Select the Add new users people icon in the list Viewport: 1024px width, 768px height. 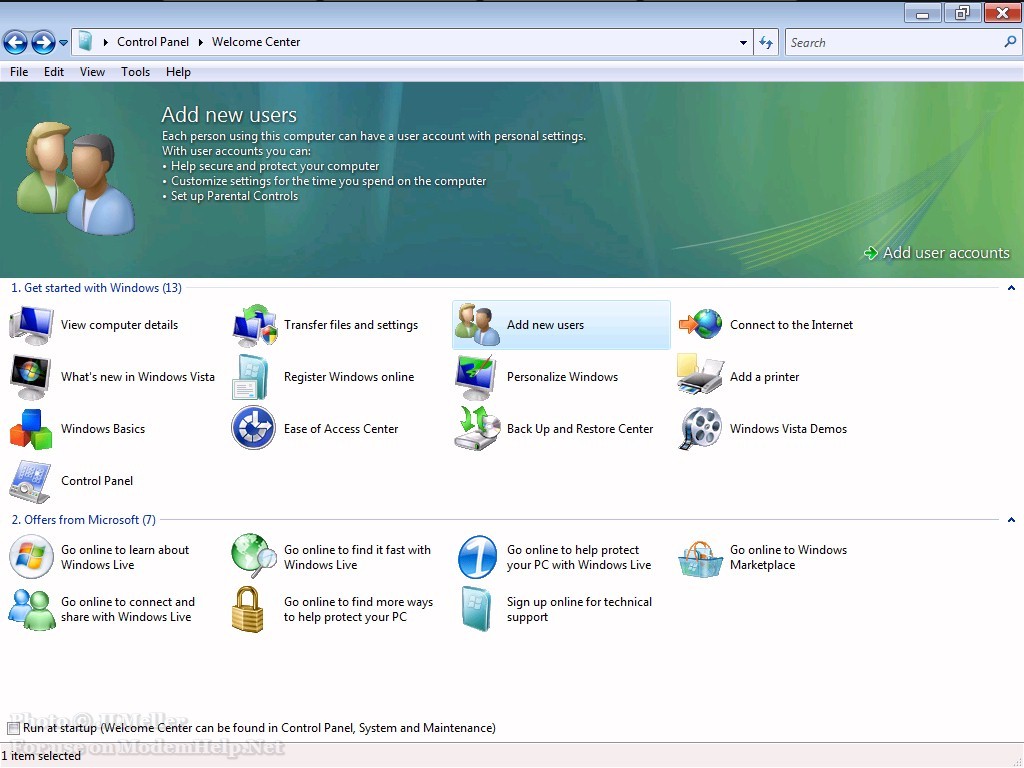[477, 325]
